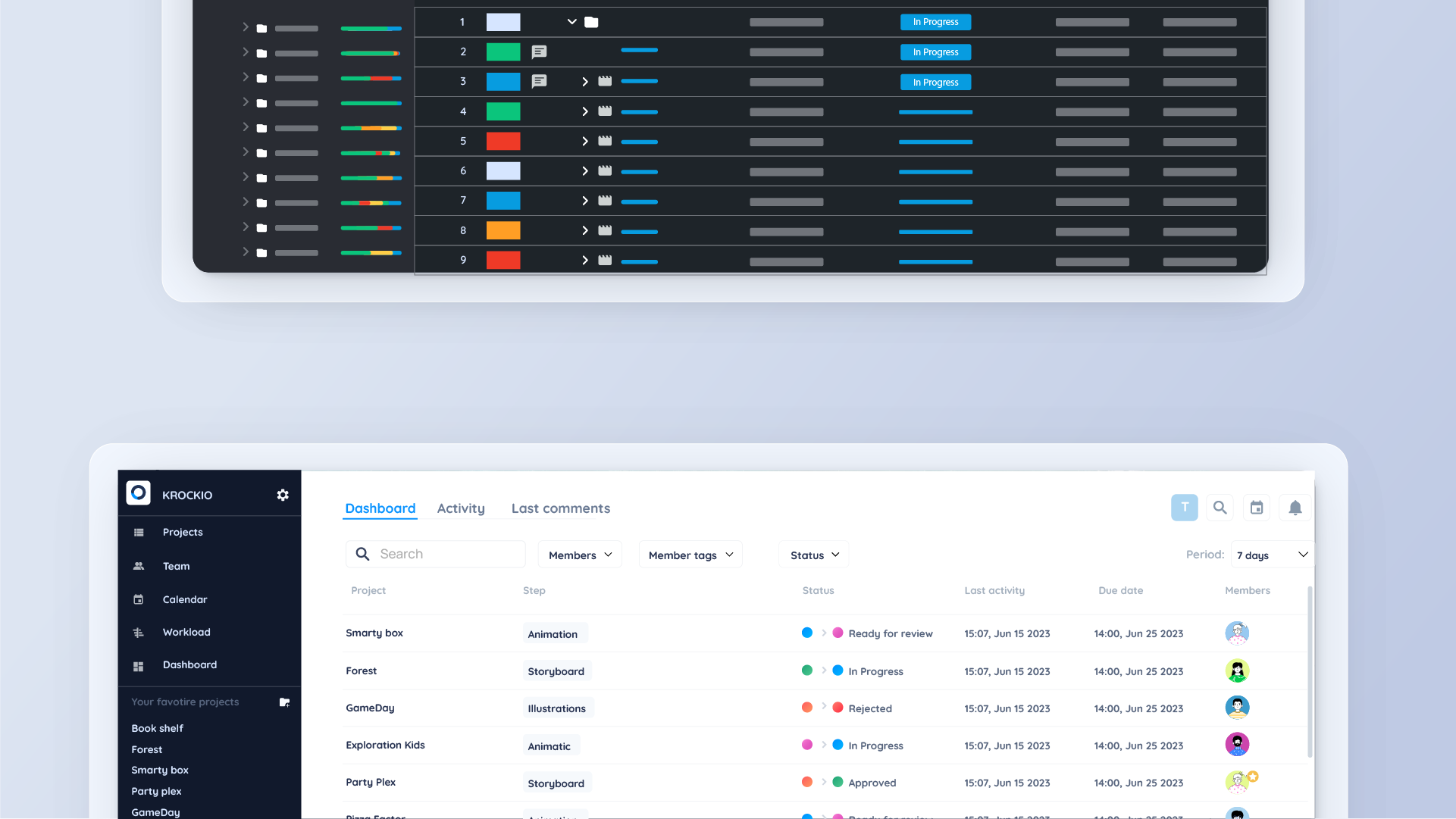Click the Exploration Kids member avatar
Viewport: 1456px width, 819px height.
1237,744
